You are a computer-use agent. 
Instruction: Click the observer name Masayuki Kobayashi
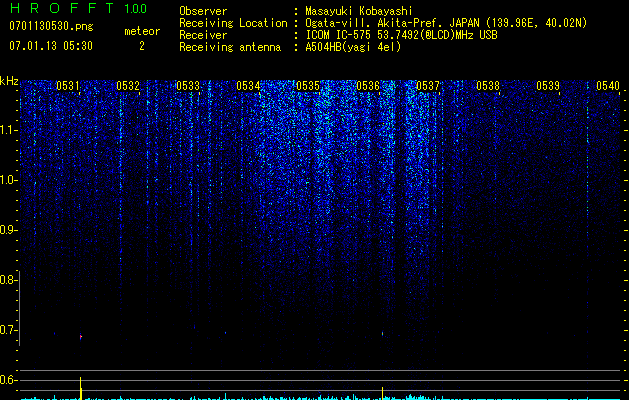point(359,11)
